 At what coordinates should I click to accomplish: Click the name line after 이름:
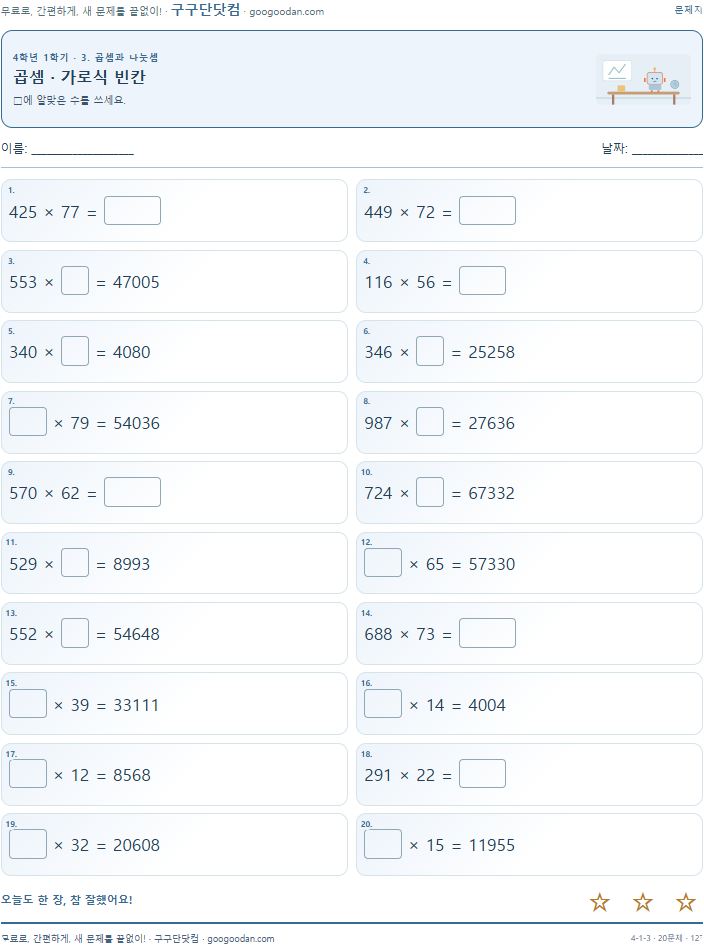(x=83, y=149)
